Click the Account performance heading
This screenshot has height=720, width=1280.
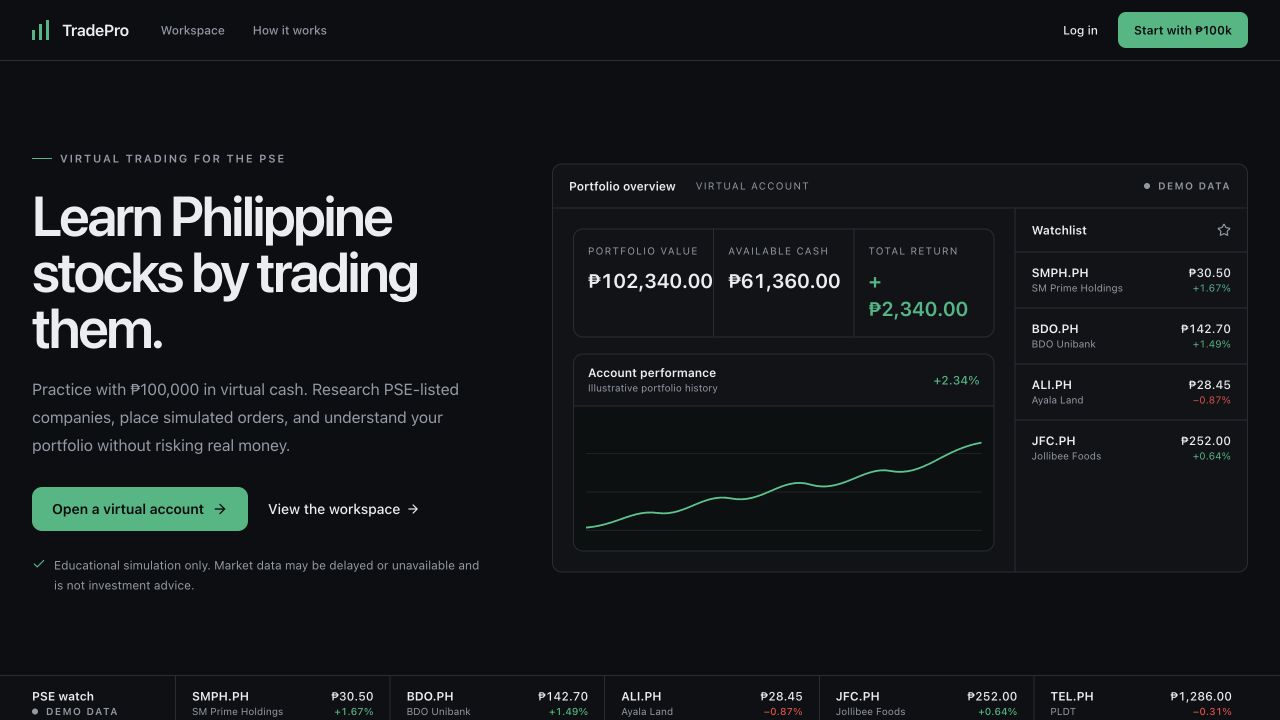coord(652,373)
